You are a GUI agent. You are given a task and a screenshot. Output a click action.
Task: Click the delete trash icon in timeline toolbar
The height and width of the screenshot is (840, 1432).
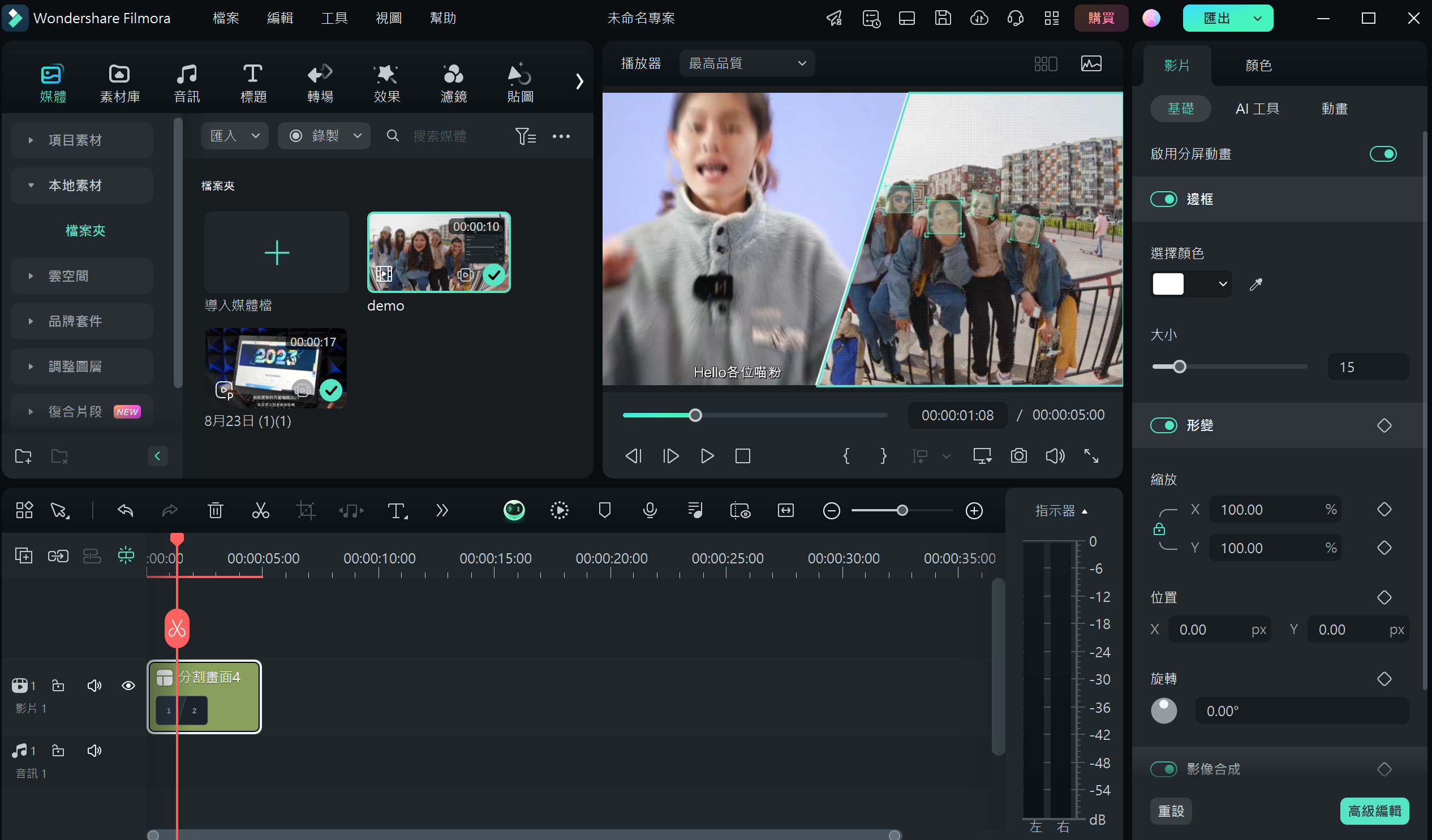tap(216, 511)
